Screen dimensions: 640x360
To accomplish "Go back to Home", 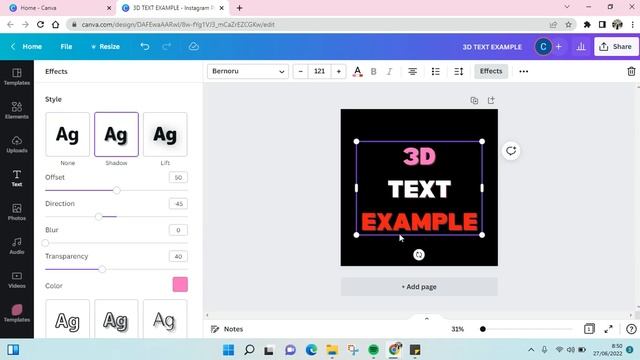I will [x=26, y=47].
